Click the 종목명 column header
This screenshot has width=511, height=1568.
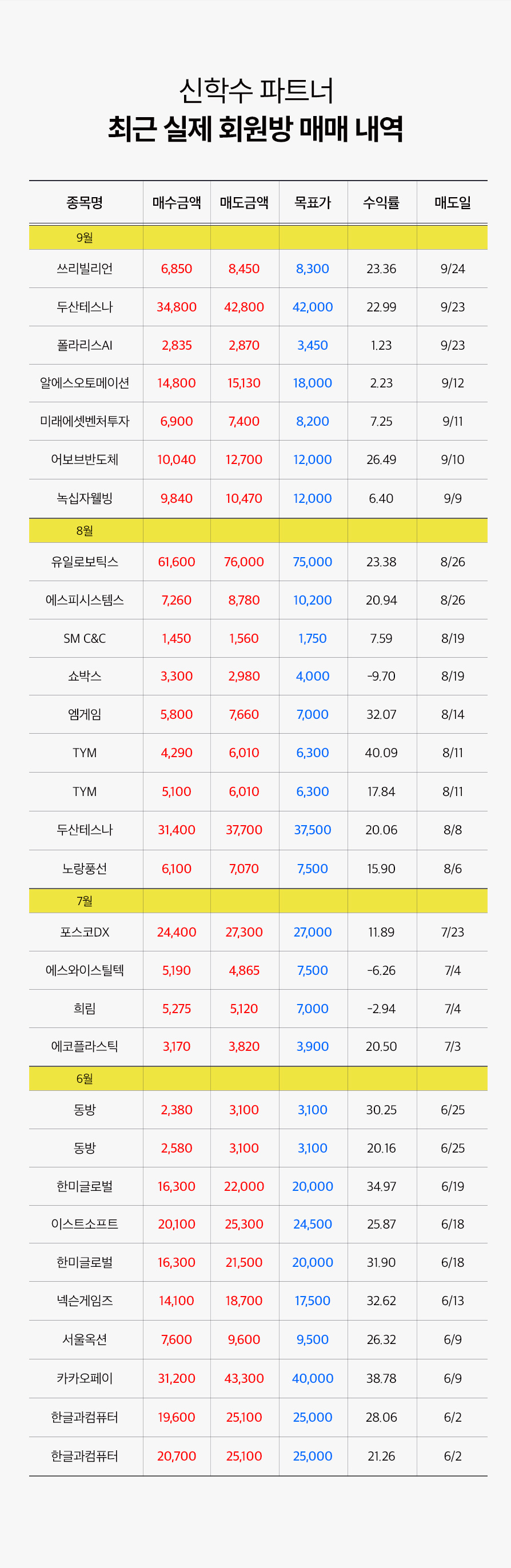(85, 203)
